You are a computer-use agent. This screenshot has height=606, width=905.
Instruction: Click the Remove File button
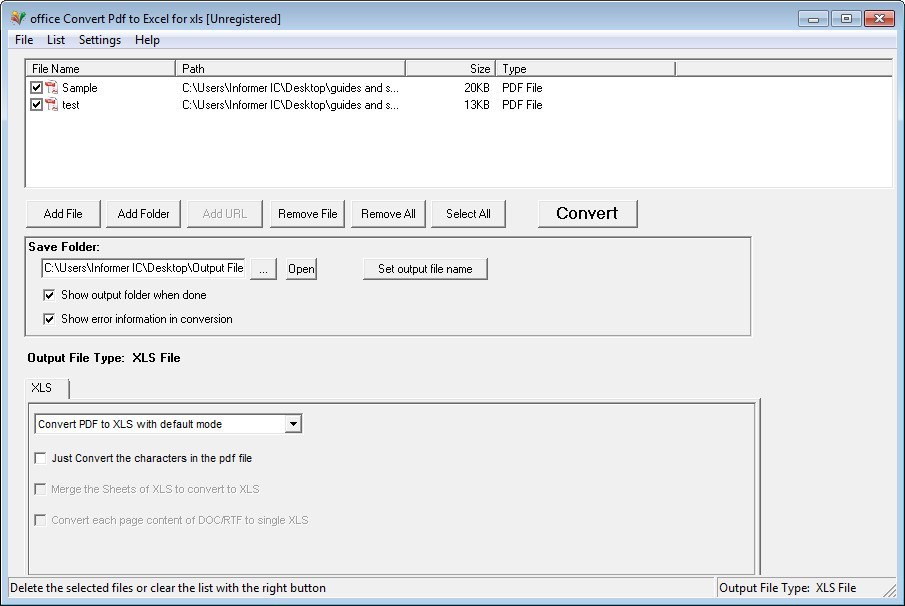coord(308,214)
